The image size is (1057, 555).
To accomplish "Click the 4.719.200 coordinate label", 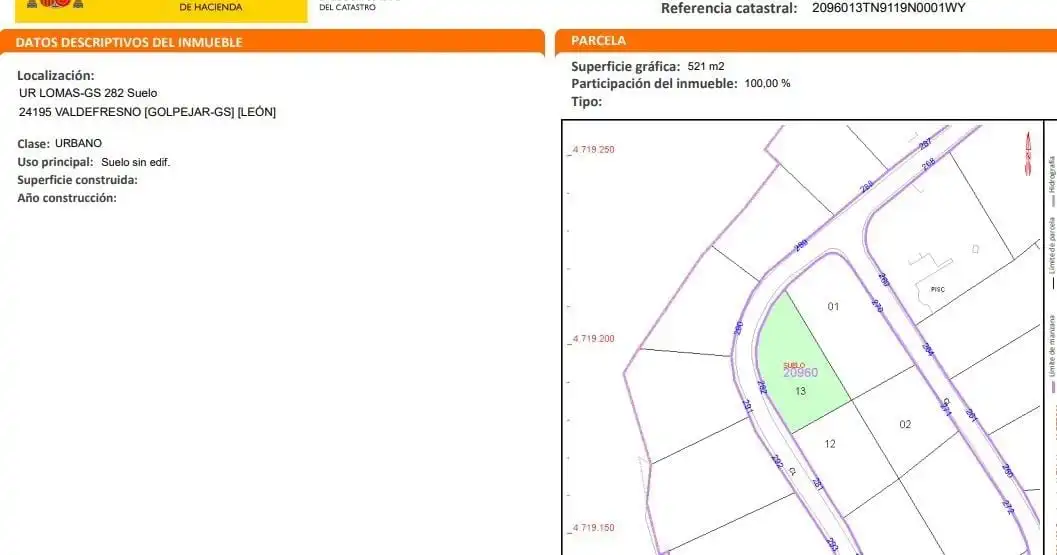I will [x=594, y=339].
